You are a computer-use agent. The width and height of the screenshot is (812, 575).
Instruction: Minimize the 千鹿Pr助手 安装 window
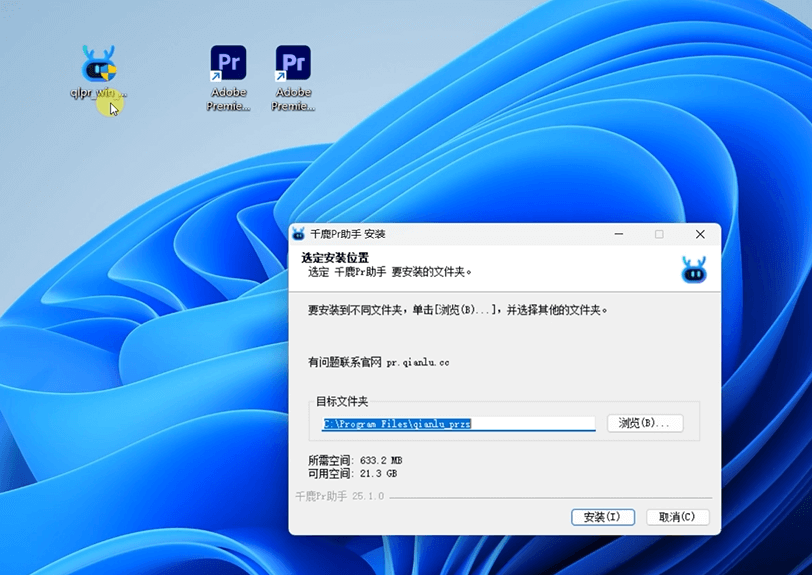pyautogui.click(x=619, y=234)
